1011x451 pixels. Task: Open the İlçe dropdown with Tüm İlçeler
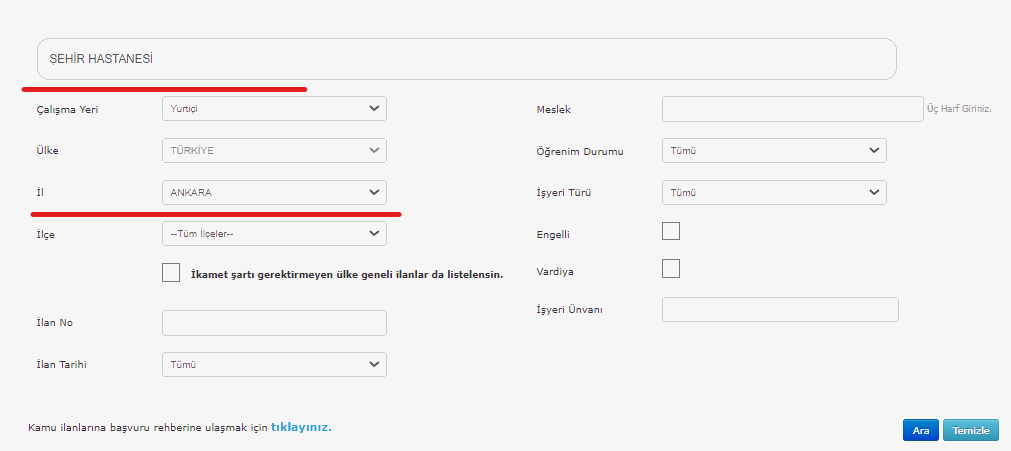(x=274, y=234)
